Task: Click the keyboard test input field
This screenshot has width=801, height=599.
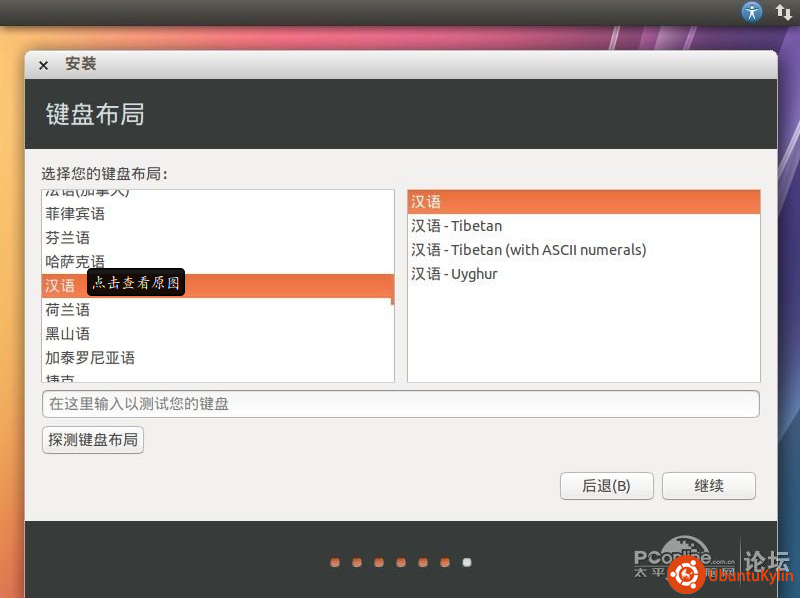Action: pos(400,404)
